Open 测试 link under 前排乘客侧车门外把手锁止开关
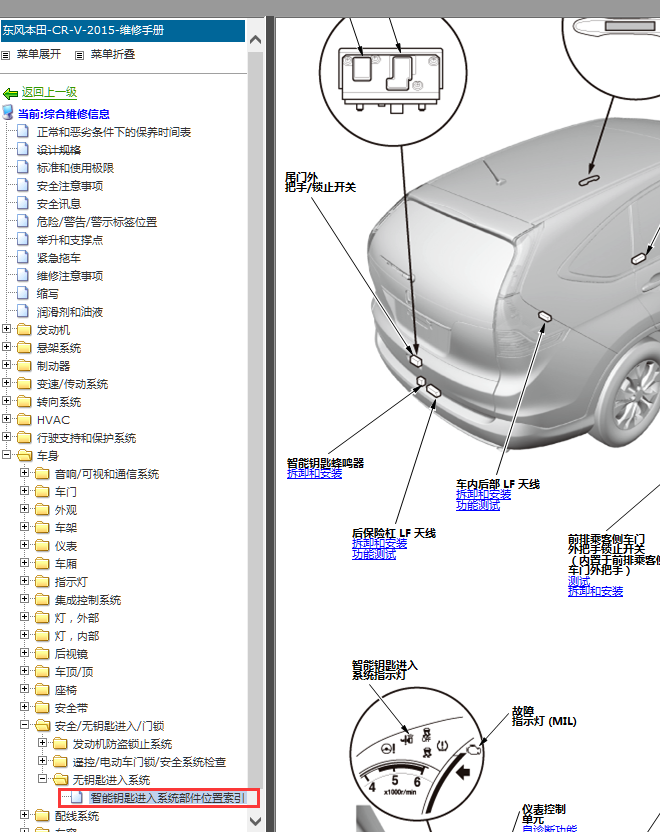The width and height of the screenshot is (660, 832). pyautogui.click(x=579, y=582)
